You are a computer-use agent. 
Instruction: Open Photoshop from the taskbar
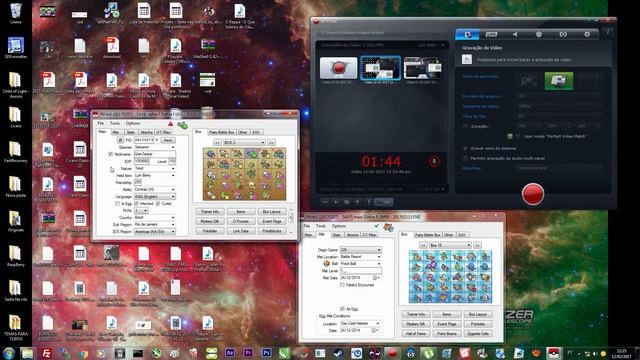click(266, 353)
